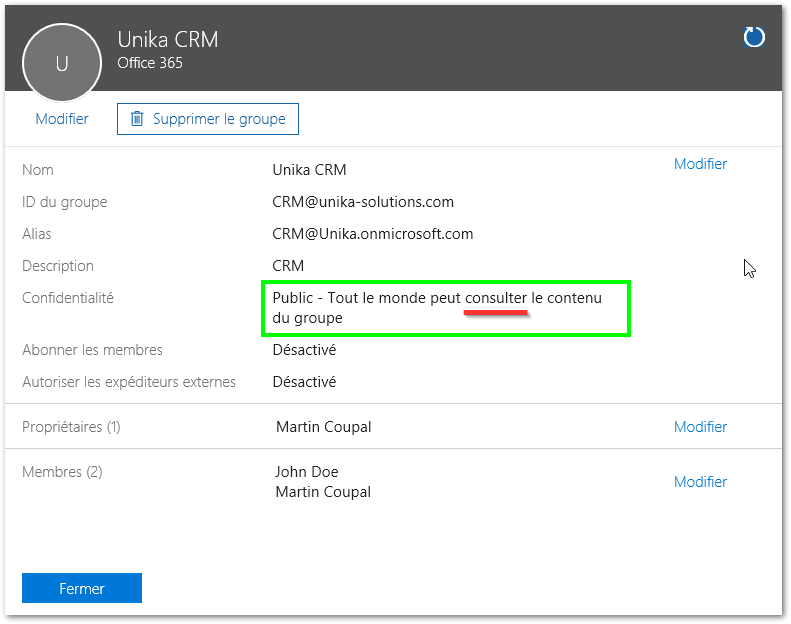The height and width of the screenshot is (624, 791).
Task: Click Modifier link under the avatar
Action: [62, 119]
